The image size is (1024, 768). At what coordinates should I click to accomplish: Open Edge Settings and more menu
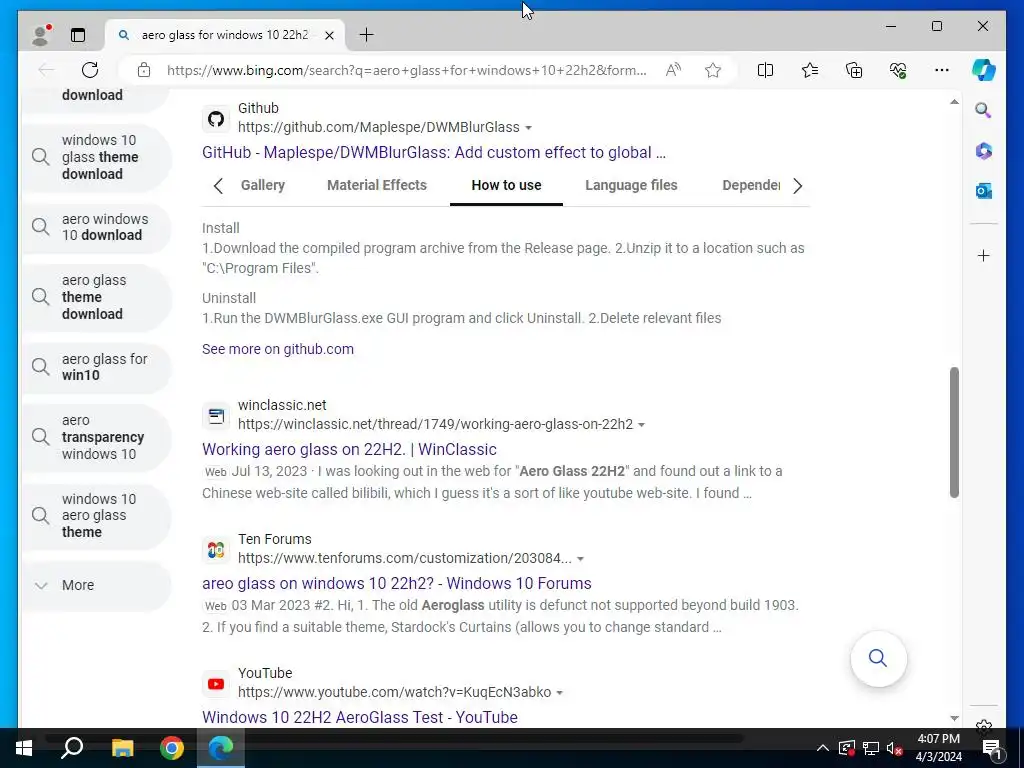click(942, 70)
